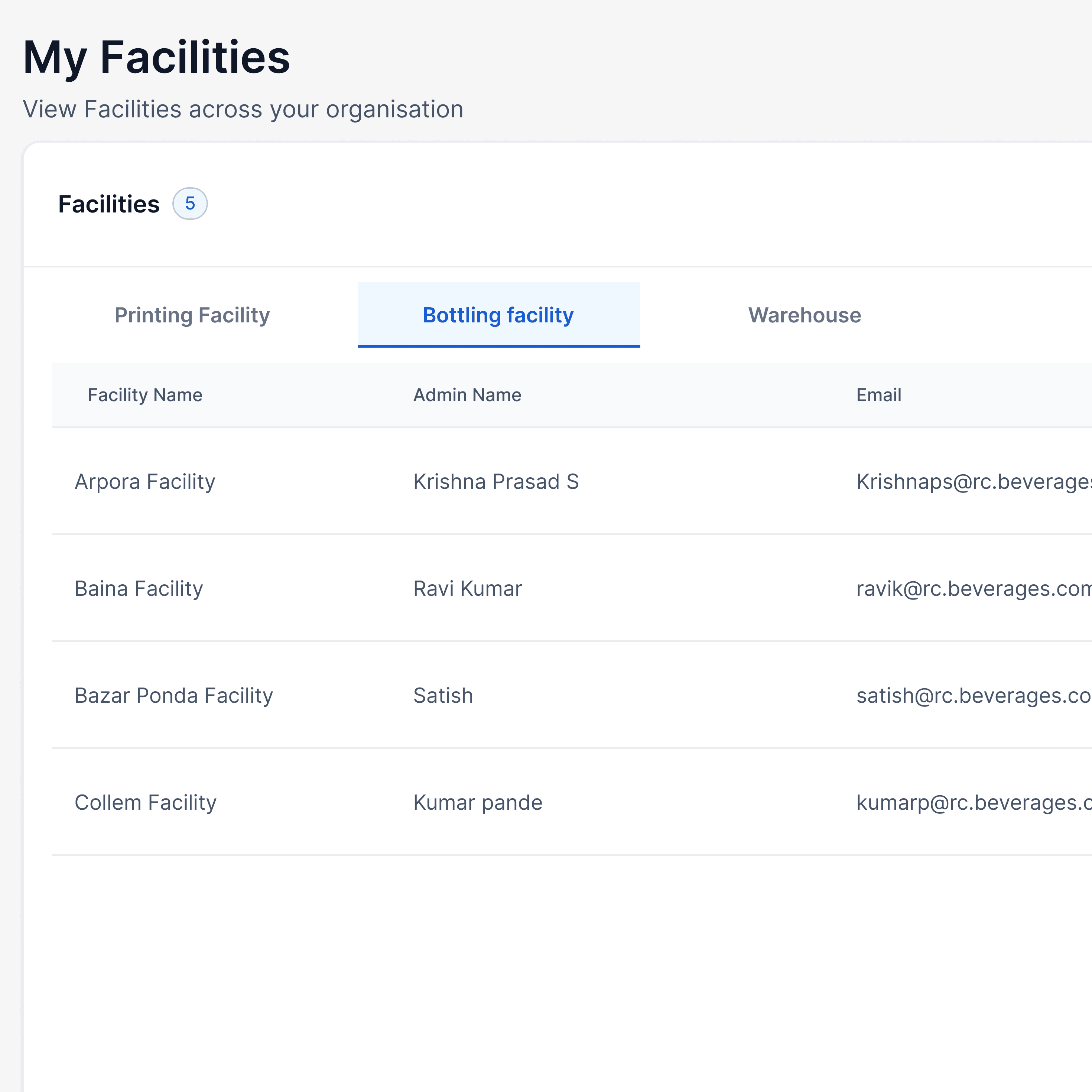Screen dimensions: 1092x1092
Task: Select Bazar Ponda Facility entry
Action: pos(173,695)
